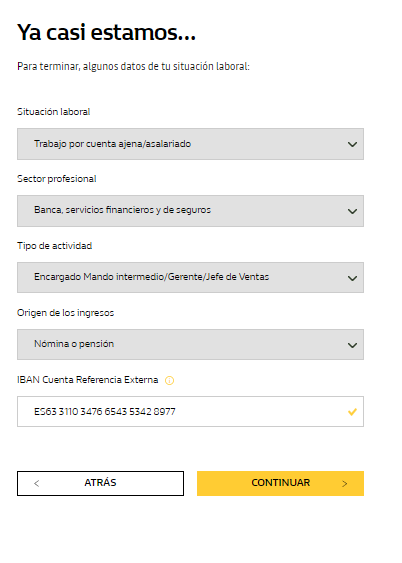
Task: Click the left arrow icon inside the Atrás button
Action: tap(36, 483)
